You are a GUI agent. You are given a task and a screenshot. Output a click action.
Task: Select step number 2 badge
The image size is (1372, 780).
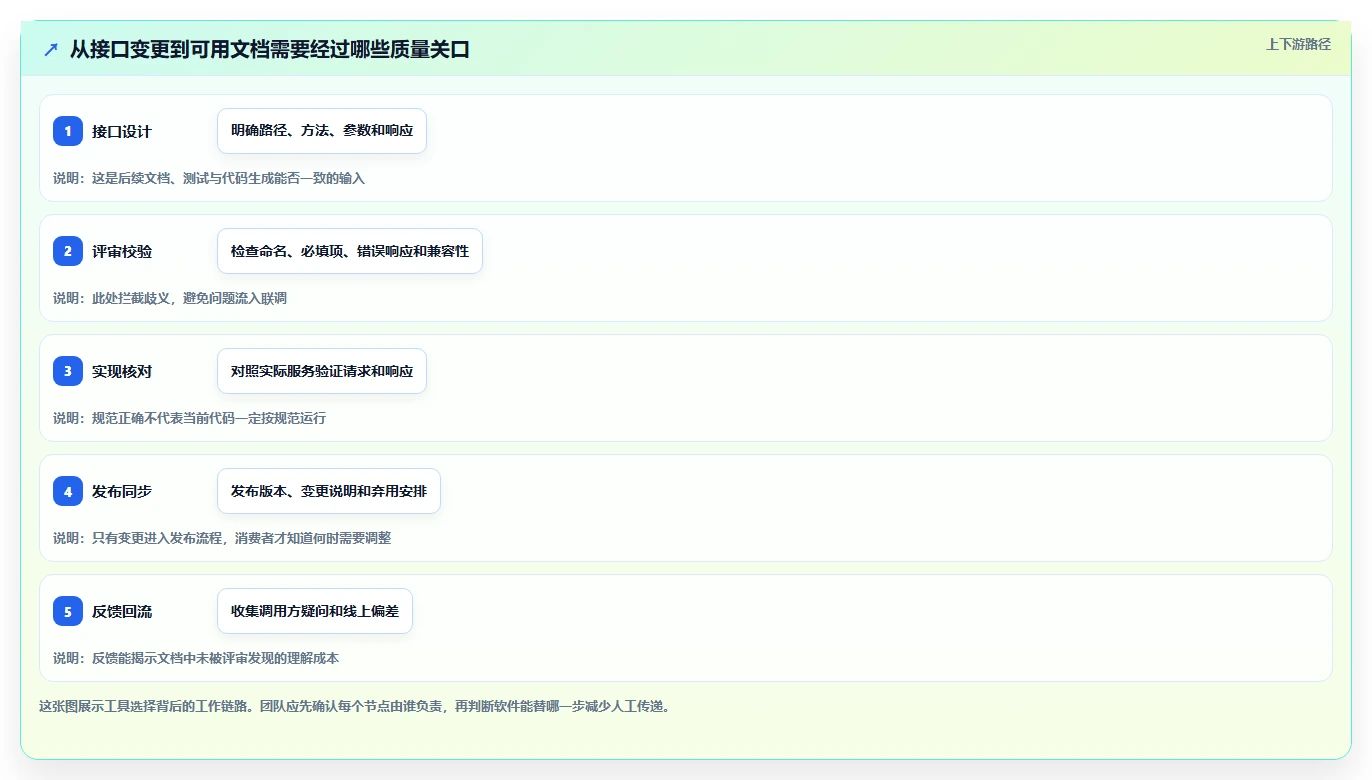pyautogui.click(x=68, y=251)
